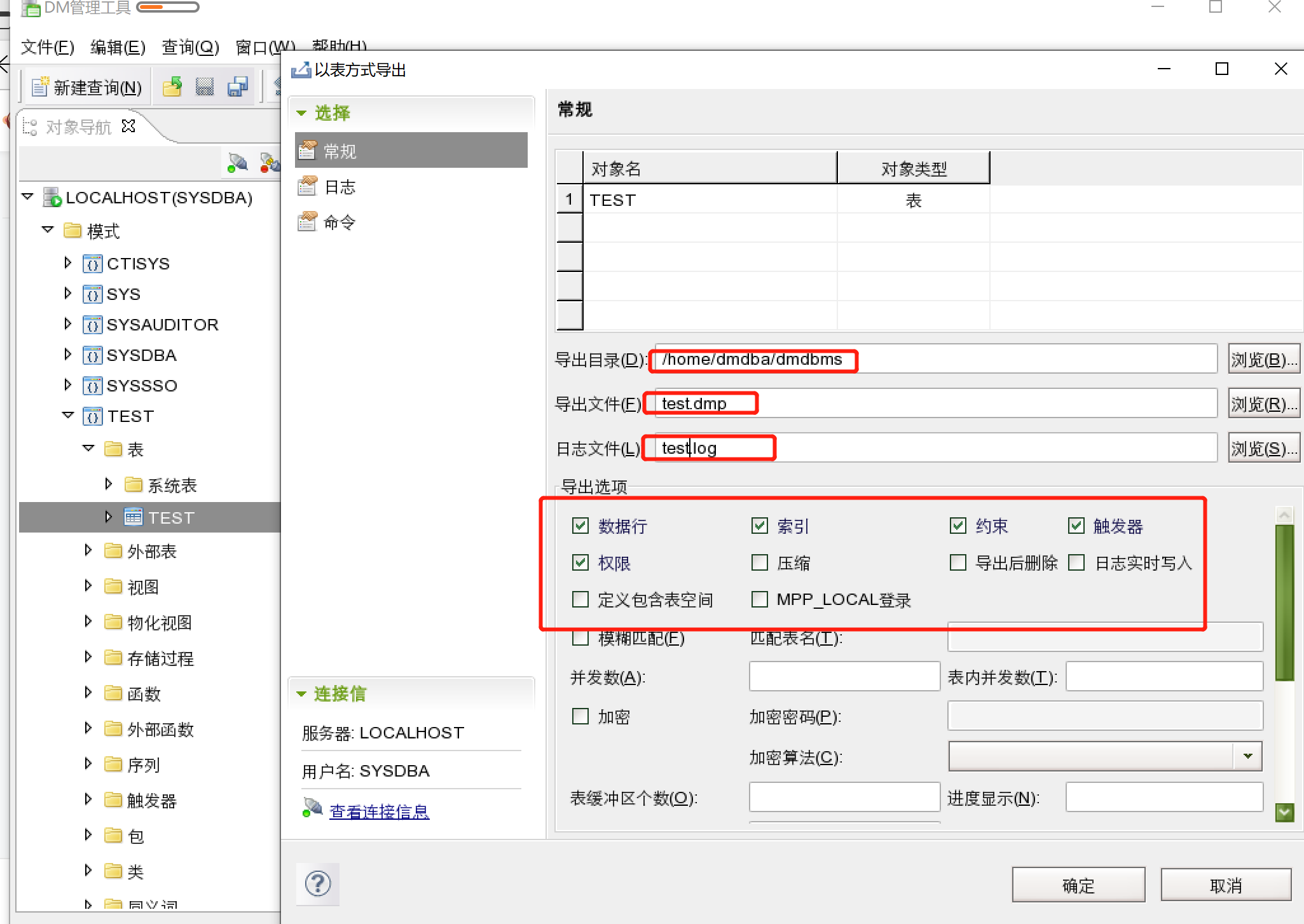Uncheck the 触发器 export option

1076,526
